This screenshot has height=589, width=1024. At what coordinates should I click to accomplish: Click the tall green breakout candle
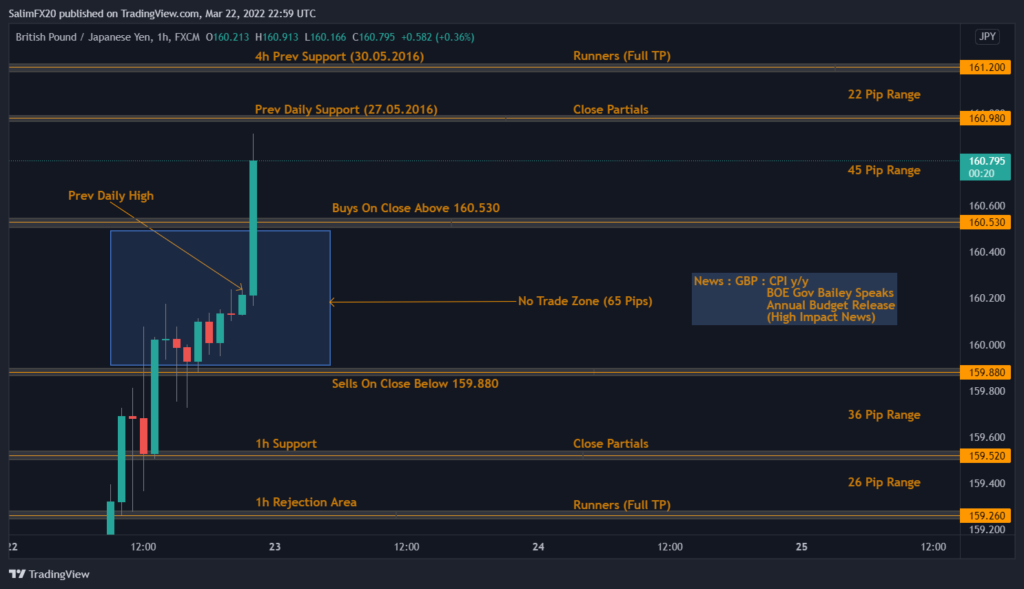253,228
